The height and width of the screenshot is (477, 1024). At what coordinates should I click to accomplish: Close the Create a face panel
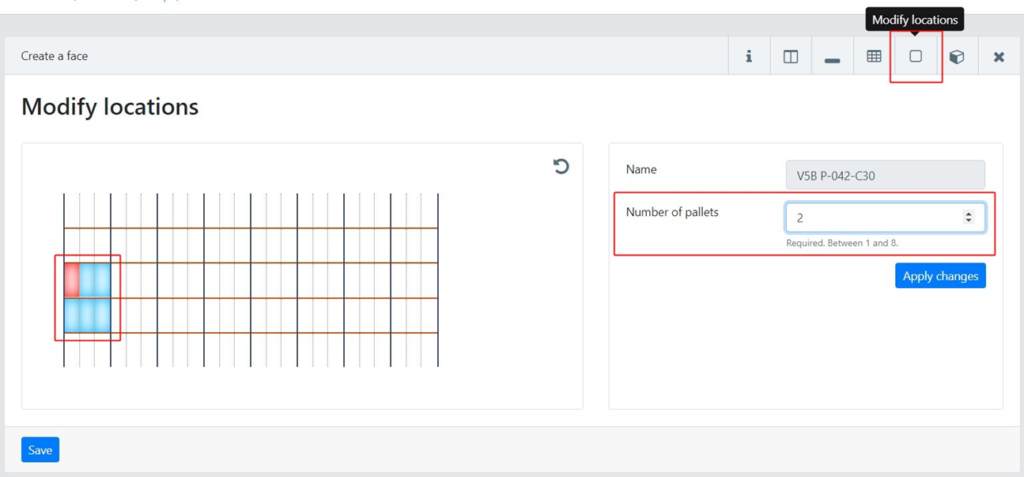[999, 57]
